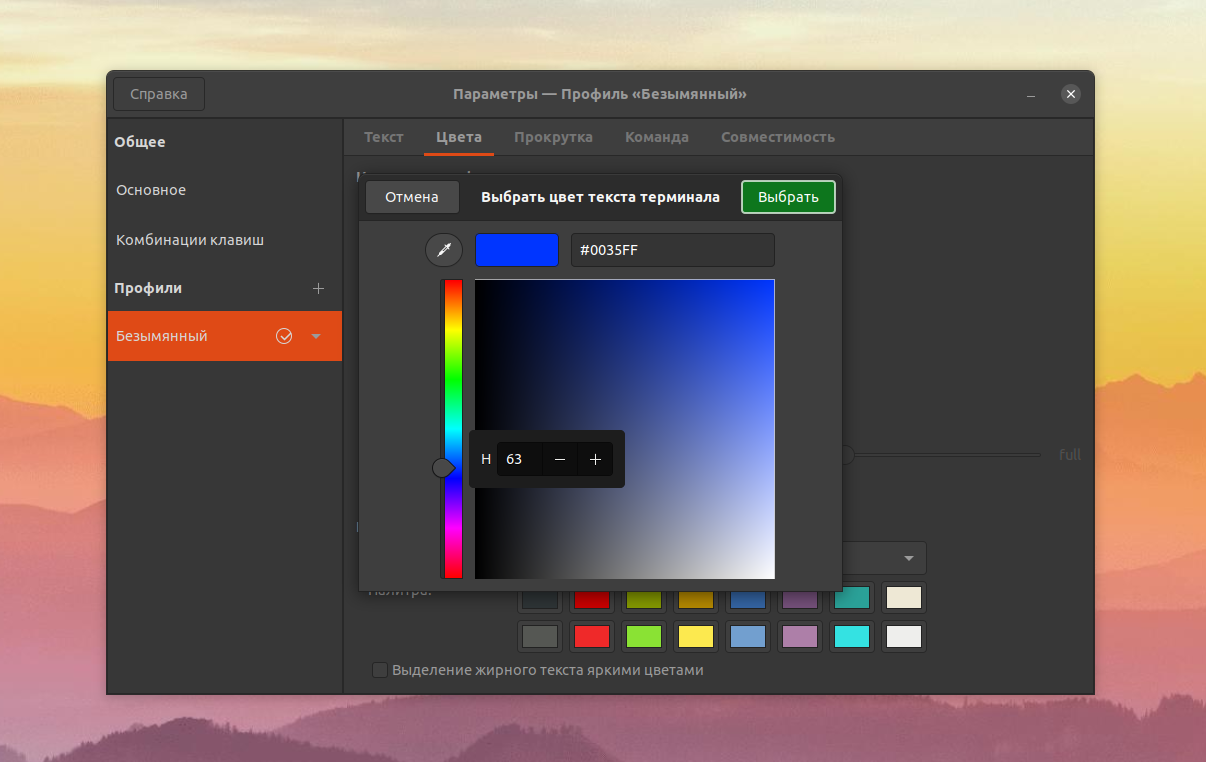Toggle bold text bright colors checkbox
The image size is (1206, 762).
(x=380, y=670)
